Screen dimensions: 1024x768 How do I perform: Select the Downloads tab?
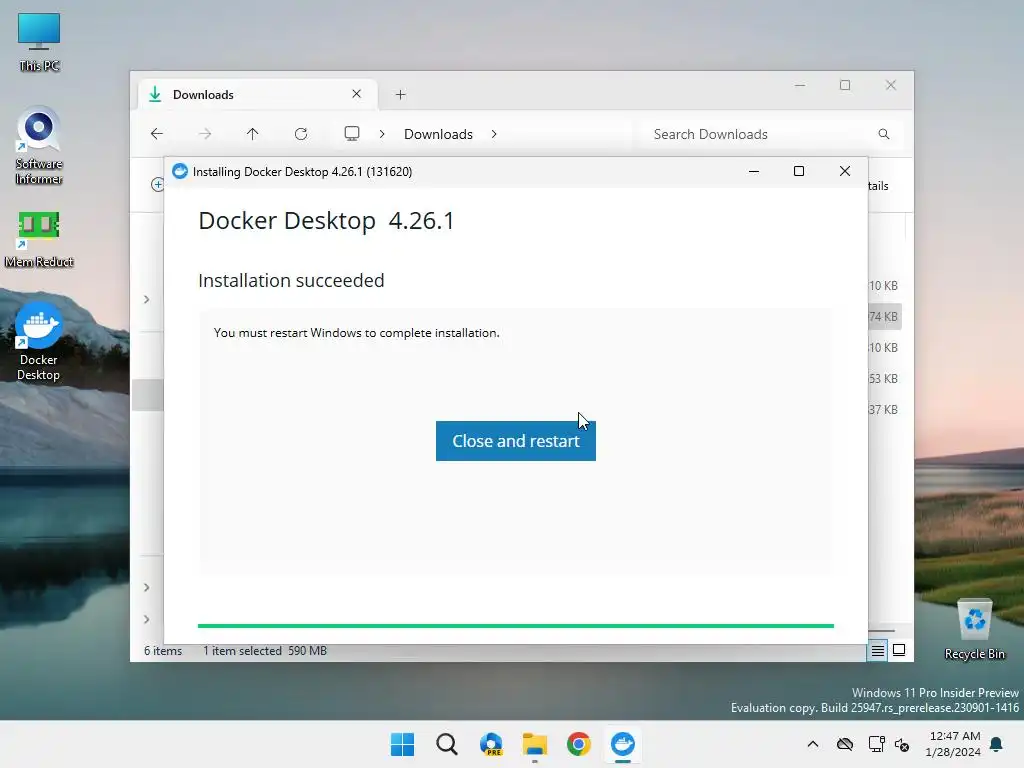pyautogui.click(x=258, y=95)
